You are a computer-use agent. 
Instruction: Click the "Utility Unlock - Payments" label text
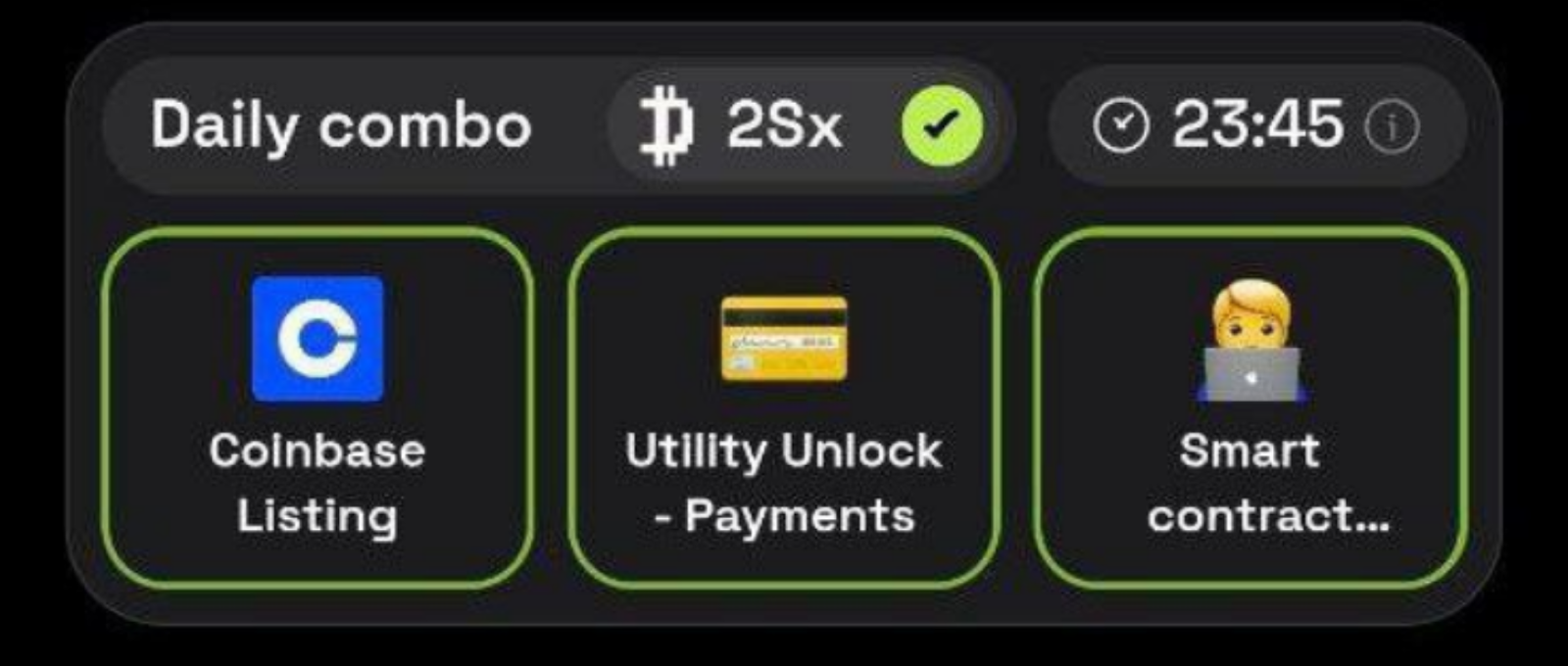pos(784,484)
